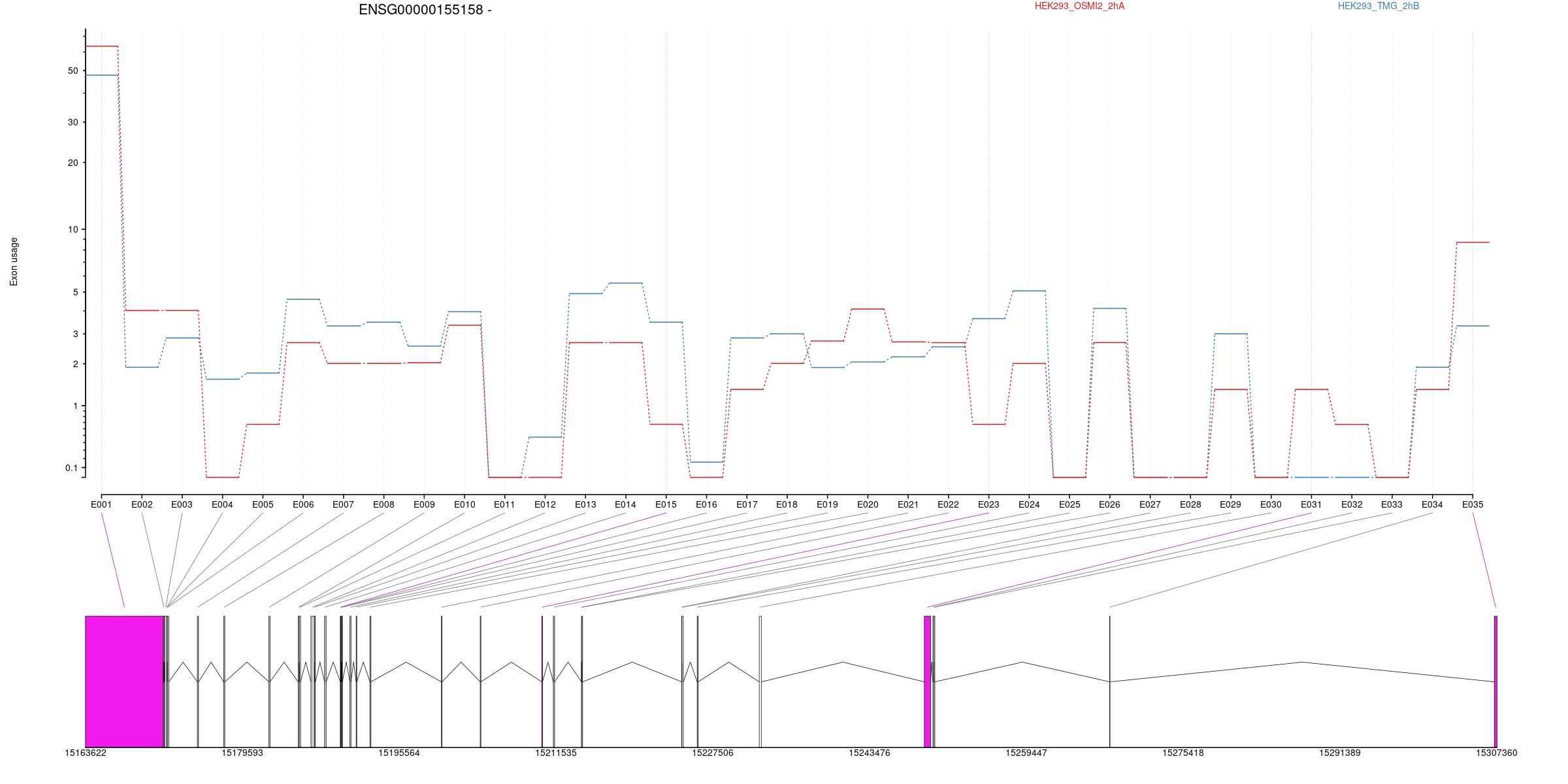Click exon label E030
Image resolution: width=1568 pixels, height=784 pixels.
click(1271, 504)
